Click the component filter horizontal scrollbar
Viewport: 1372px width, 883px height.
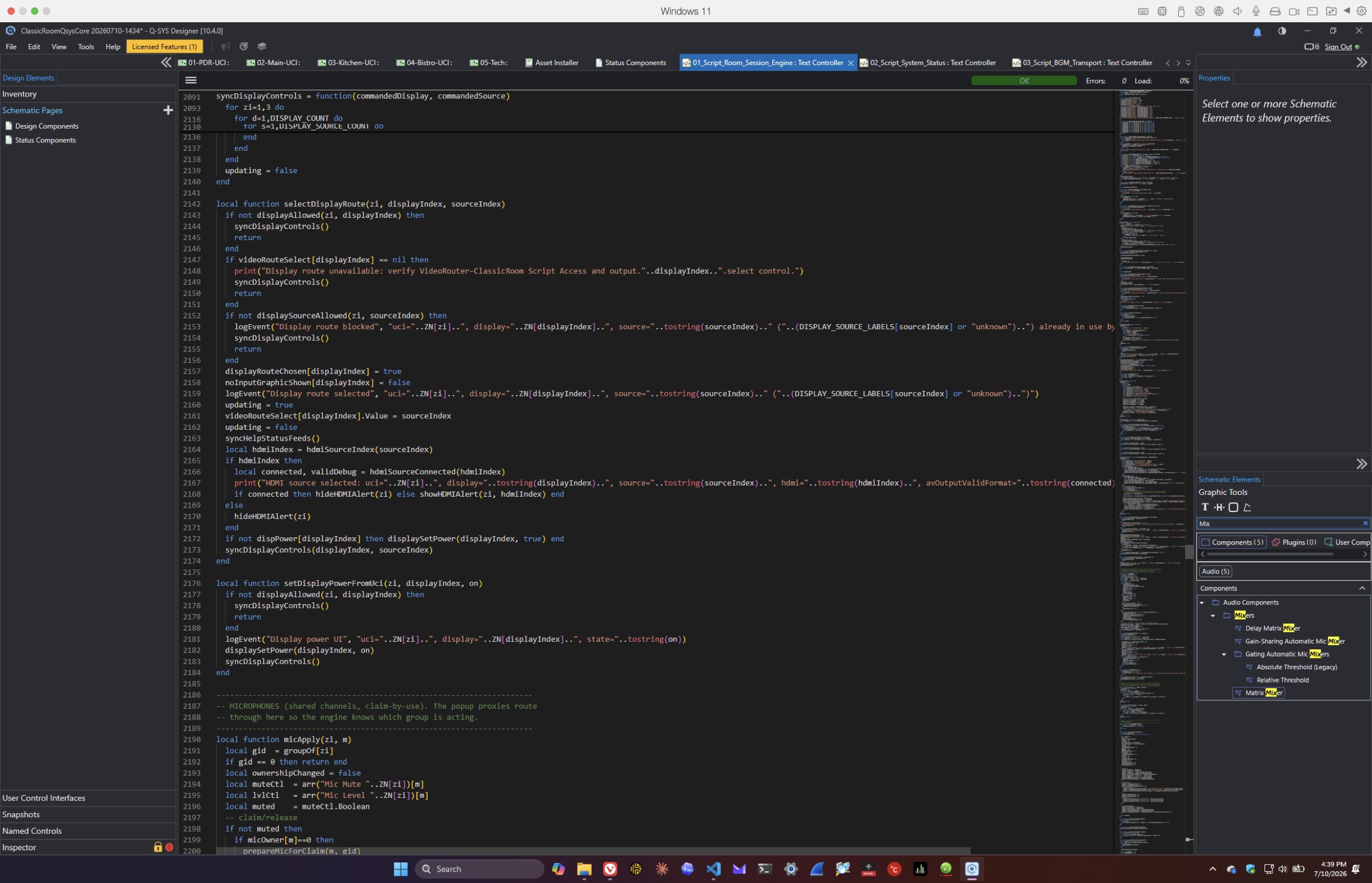click(1270, 554)
